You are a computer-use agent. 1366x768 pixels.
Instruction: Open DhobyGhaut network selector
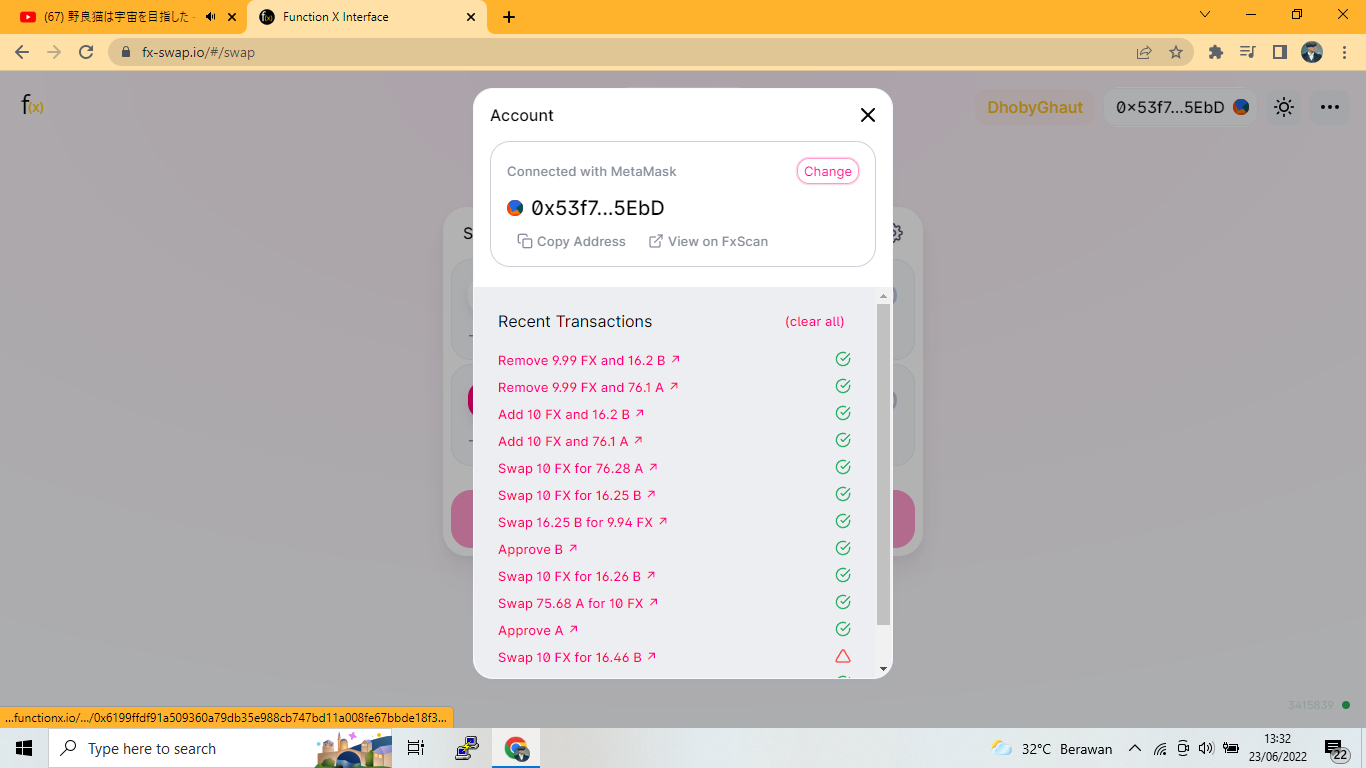click(1035, 107)
